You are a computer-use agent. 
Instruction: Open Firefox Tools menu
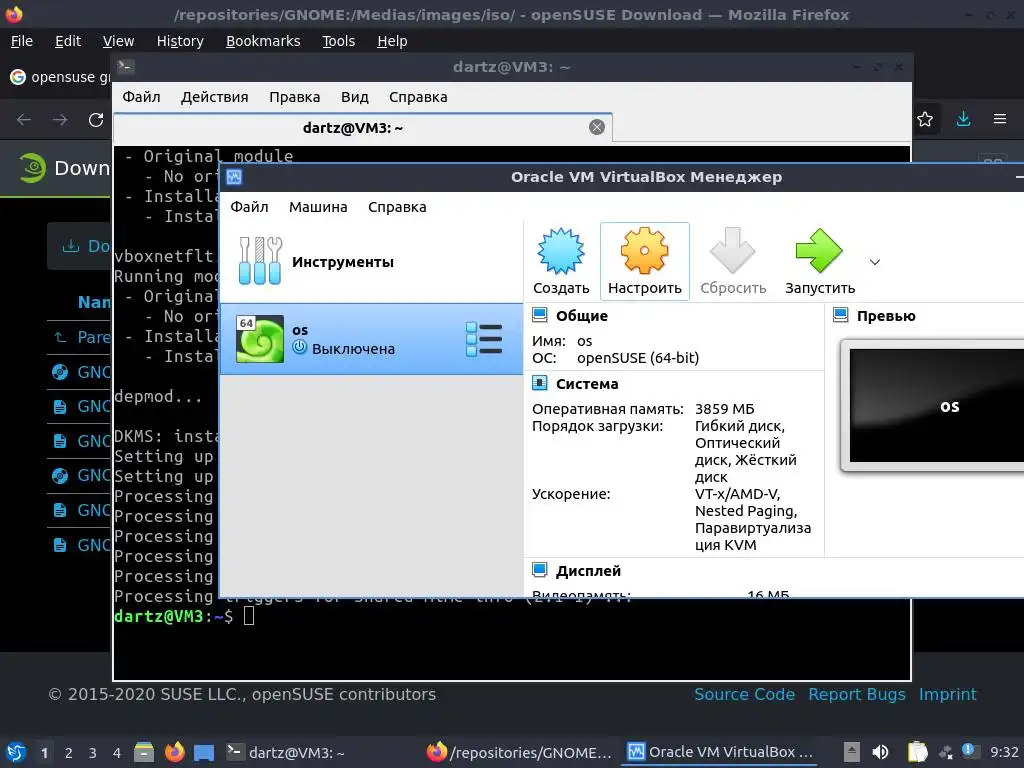(x=338, y=41)
